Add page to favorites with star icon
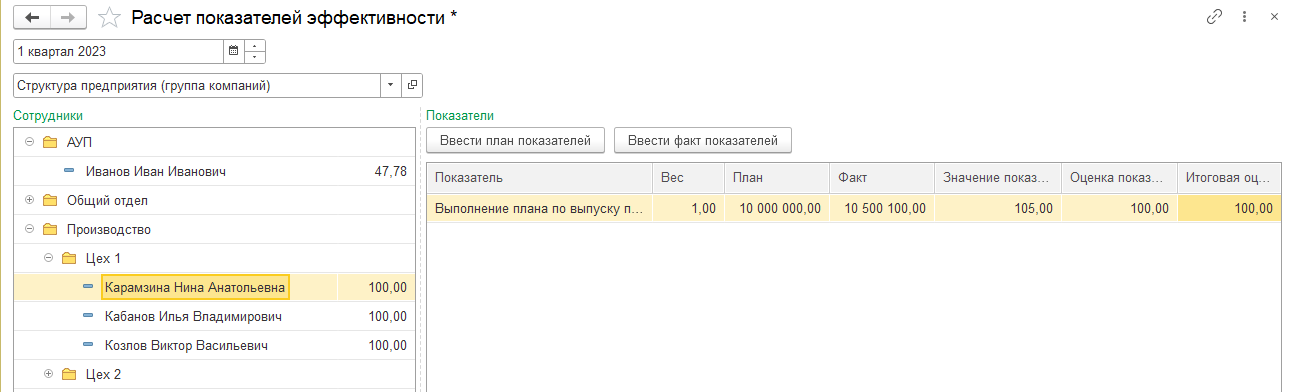Screen dimensions: 1293x392 point(110,17)
